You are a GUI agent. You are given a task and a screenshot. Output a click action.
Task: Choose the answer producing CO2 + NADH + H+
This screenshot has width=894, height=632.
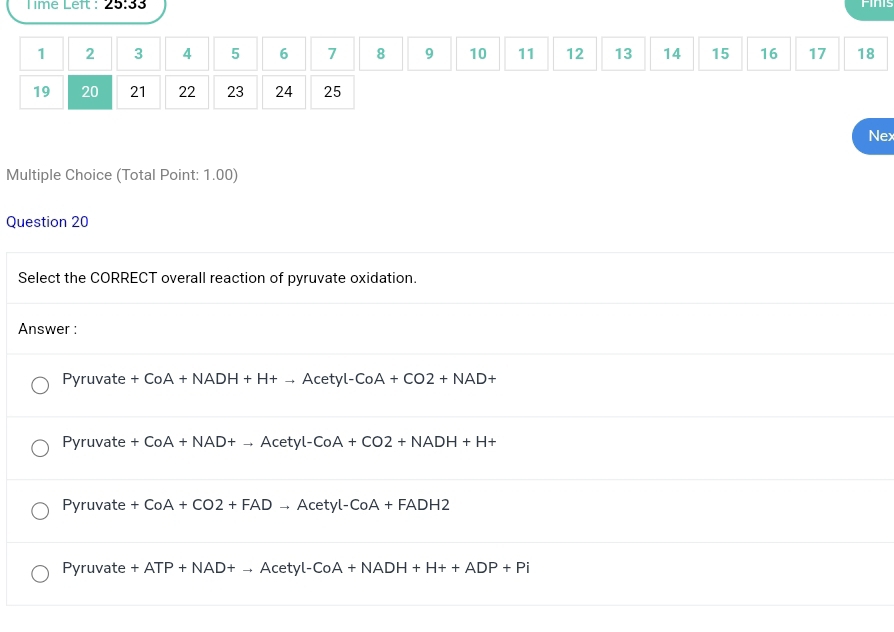(x=40, y=448)
